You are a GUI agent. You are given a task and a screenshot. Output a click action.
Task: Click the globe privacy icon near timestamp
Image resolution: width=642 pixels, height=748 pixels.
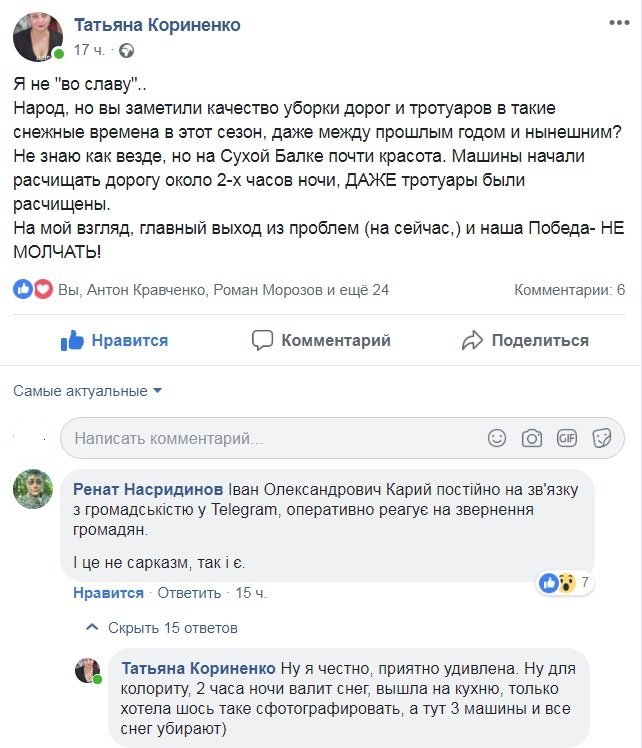pyautogui.click(x=126, y=50)
